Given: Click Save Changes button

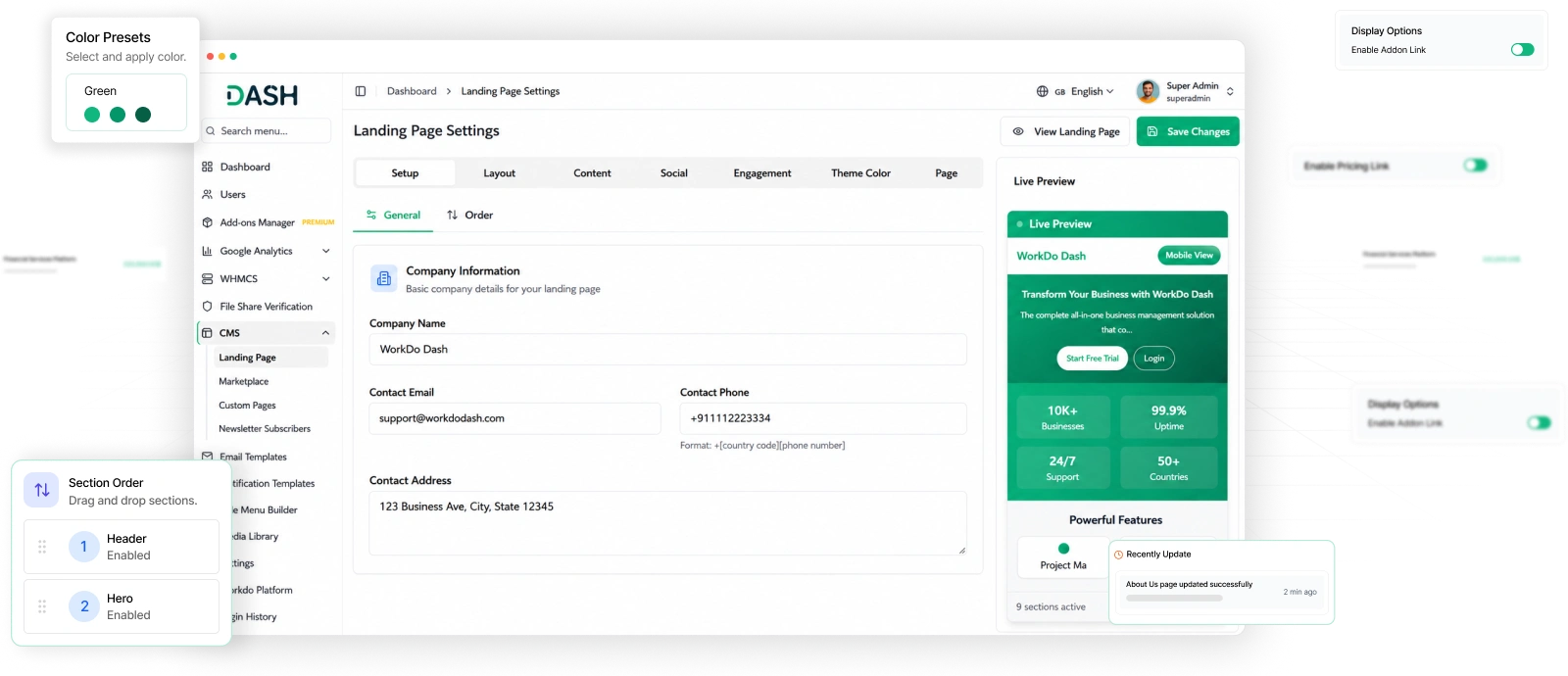Looking at the screenshot, I should click(1188, 131).
